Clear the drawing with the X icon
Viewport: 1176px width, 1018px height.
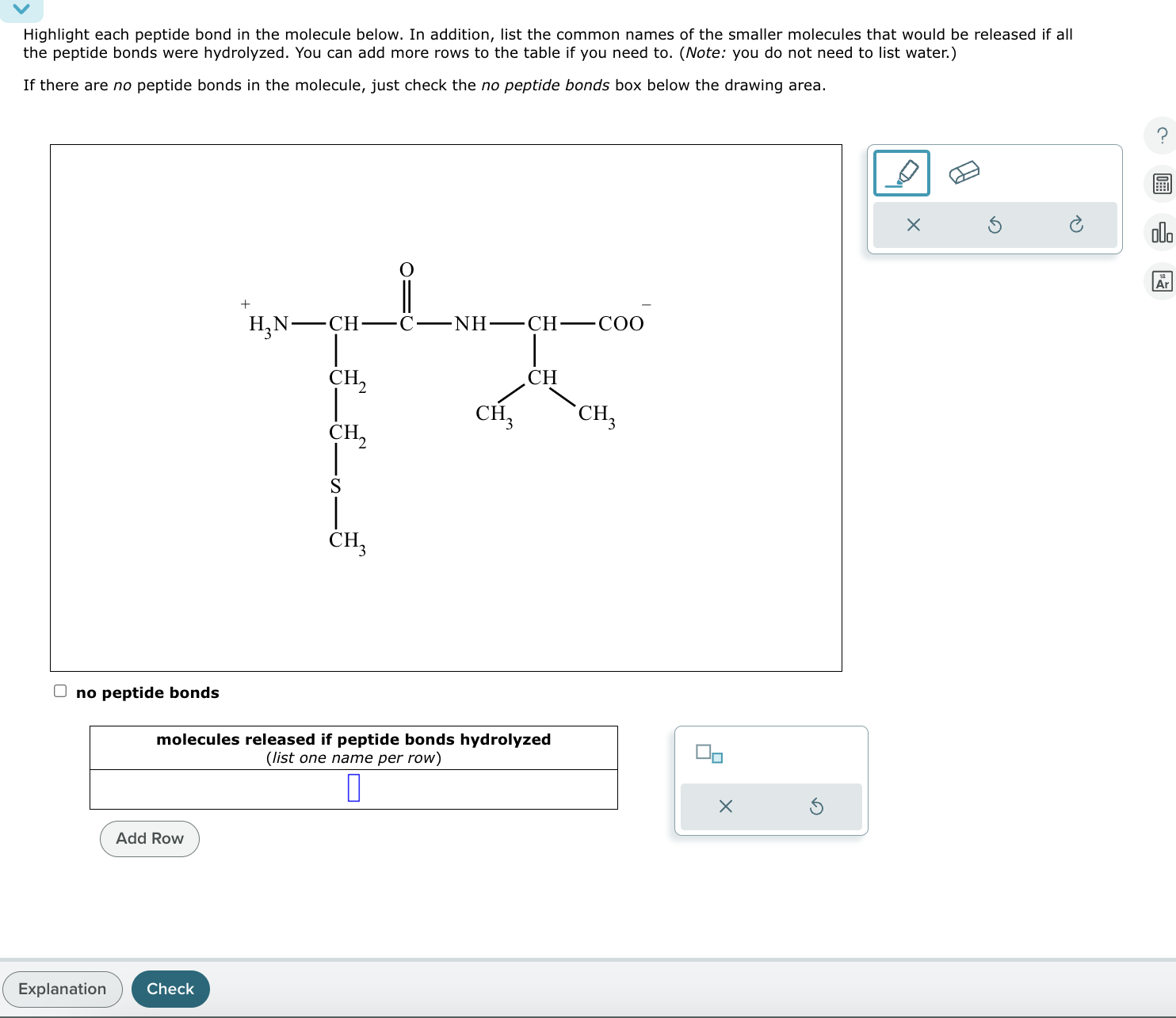pyautogui.click(x=913, y=224)
